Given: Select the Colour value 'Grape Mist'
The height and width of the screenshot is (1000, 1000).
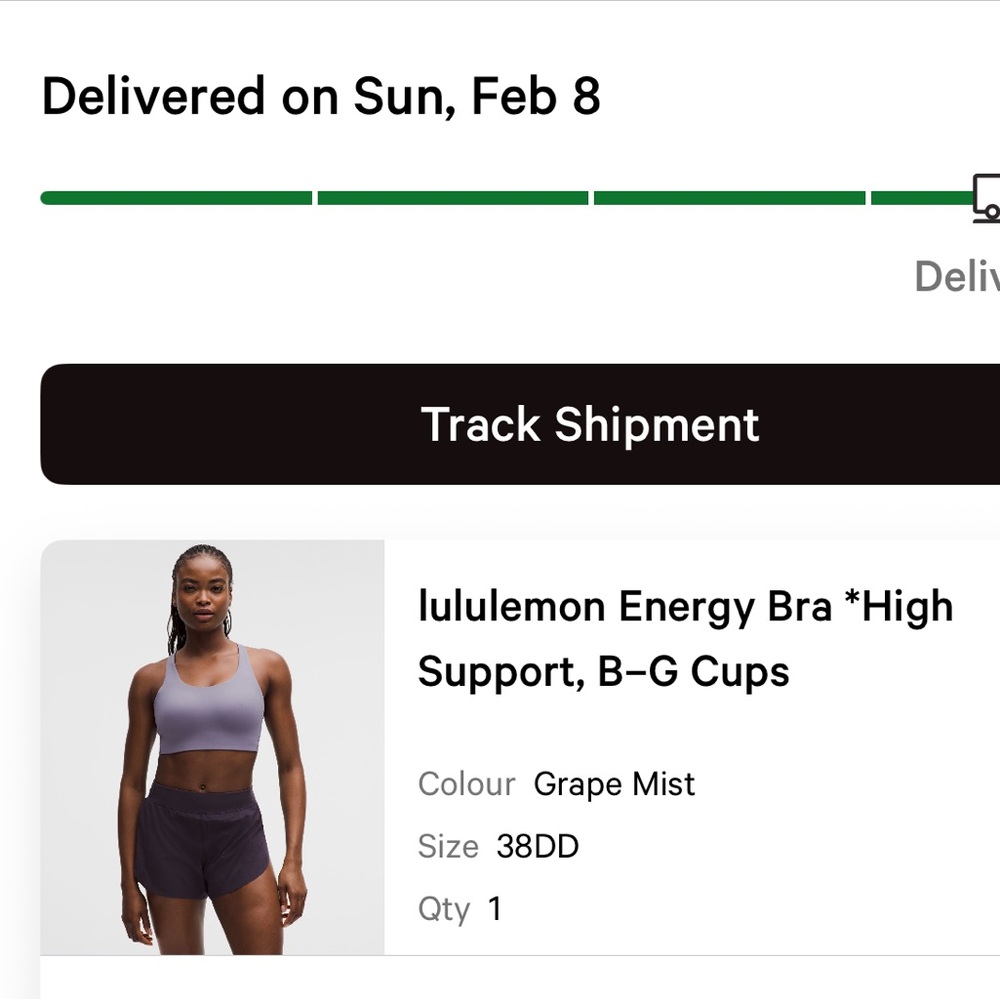Looking at the screenshot, I should 613,785.
